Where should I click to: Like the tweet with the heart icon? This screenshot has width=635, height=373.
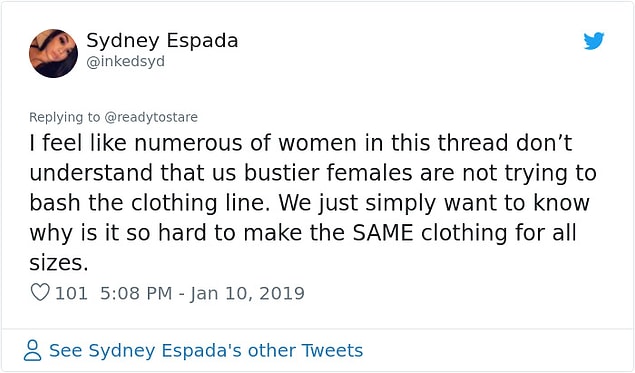[x=40, y=292]
